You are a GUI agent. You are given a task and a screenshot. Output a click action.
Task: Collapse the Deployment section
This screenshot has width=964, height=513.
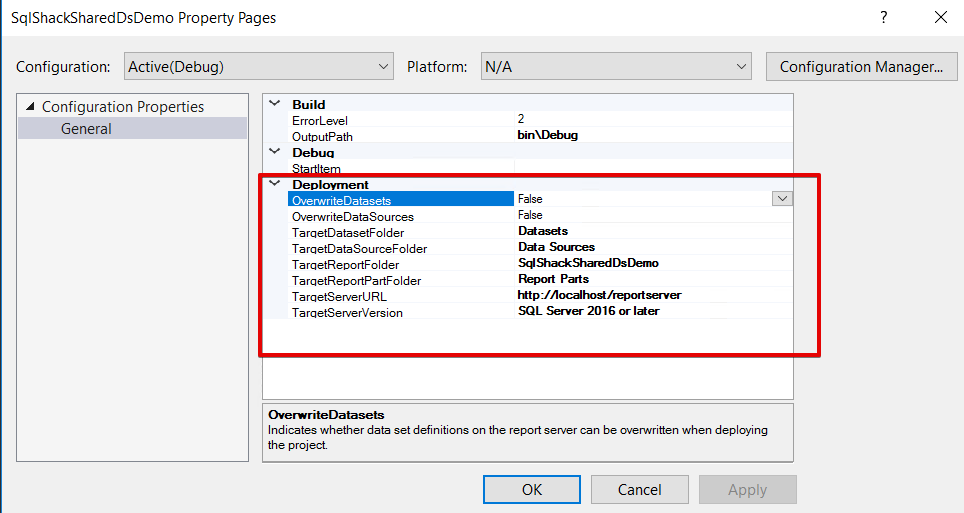point(275,184)
